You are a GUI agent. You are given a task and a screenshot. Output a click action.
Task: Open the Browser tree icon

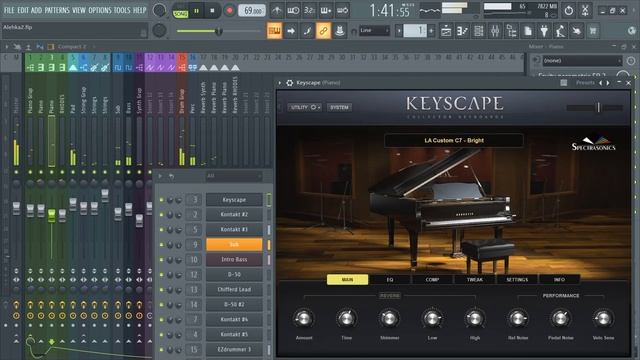point(511,31)
